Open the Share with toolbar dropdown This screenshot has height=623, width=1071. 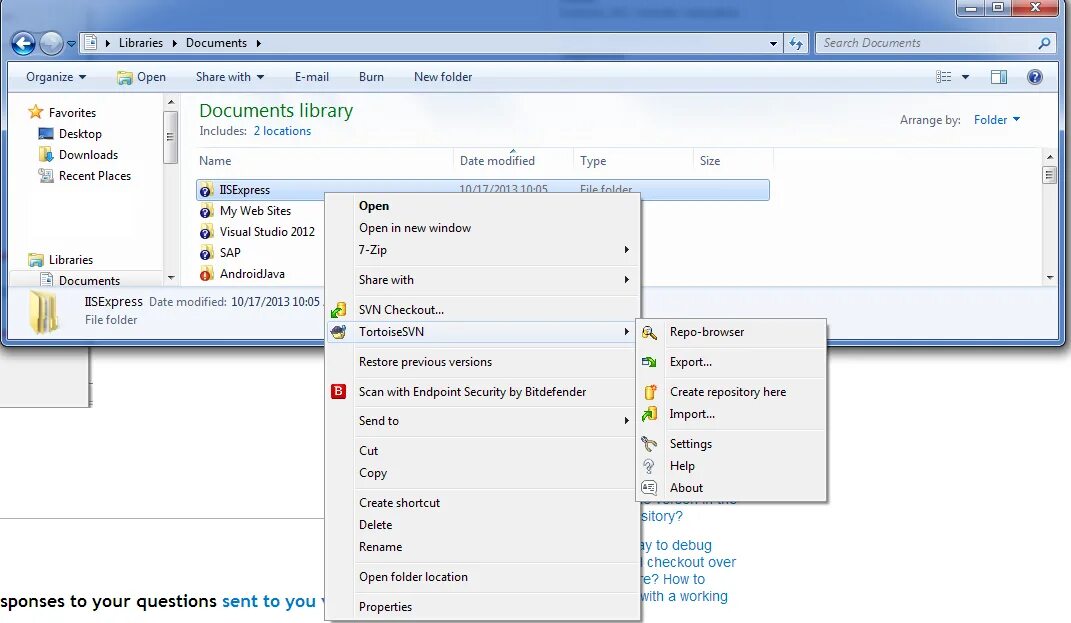(230, 77)
